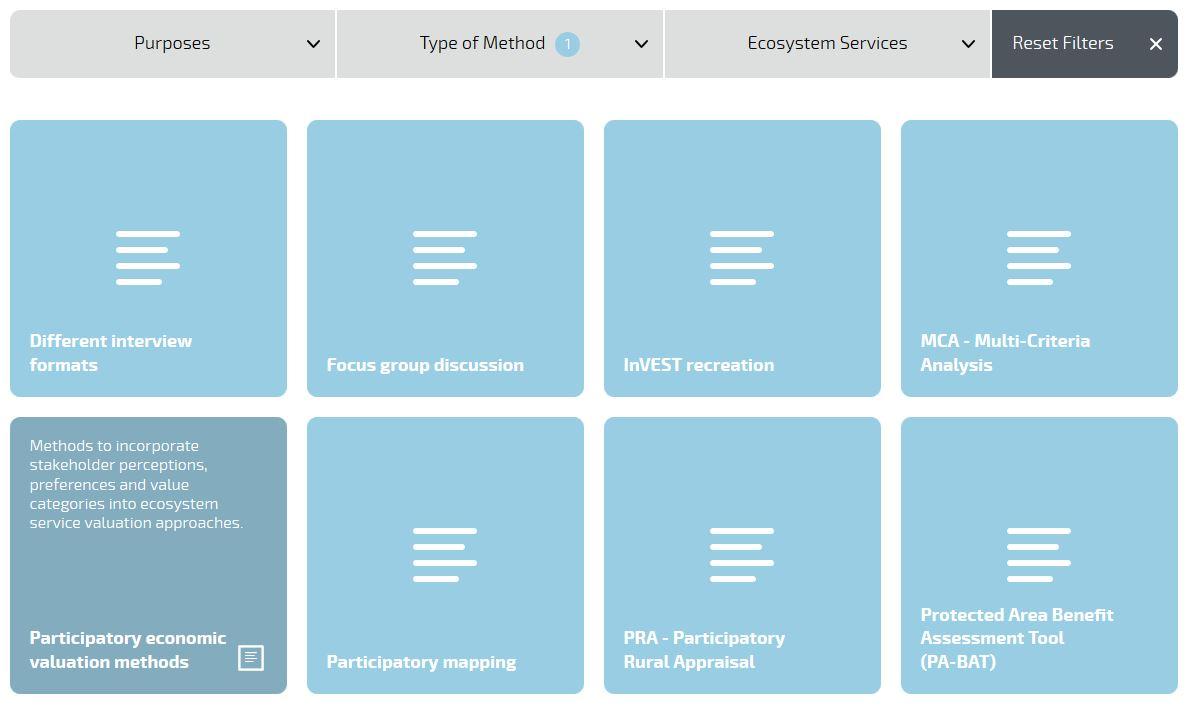Open the Ecosystem Services filter label
The height and width of the screenshot is (708, 1194).
[x=827, y=43]
